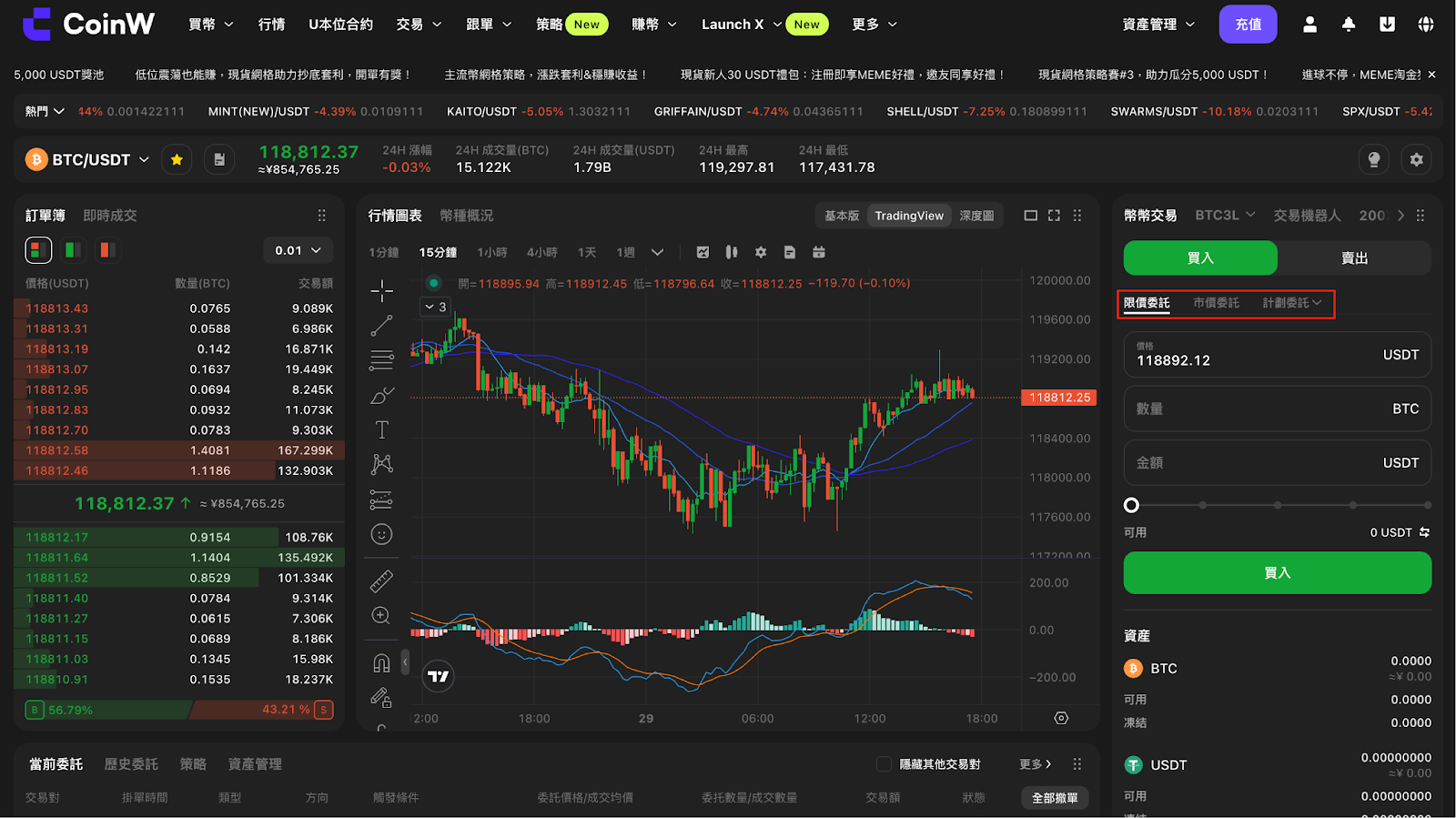Screen dimensions: 1456x818
Task: Select the text annotation tool
Action: 382,429
